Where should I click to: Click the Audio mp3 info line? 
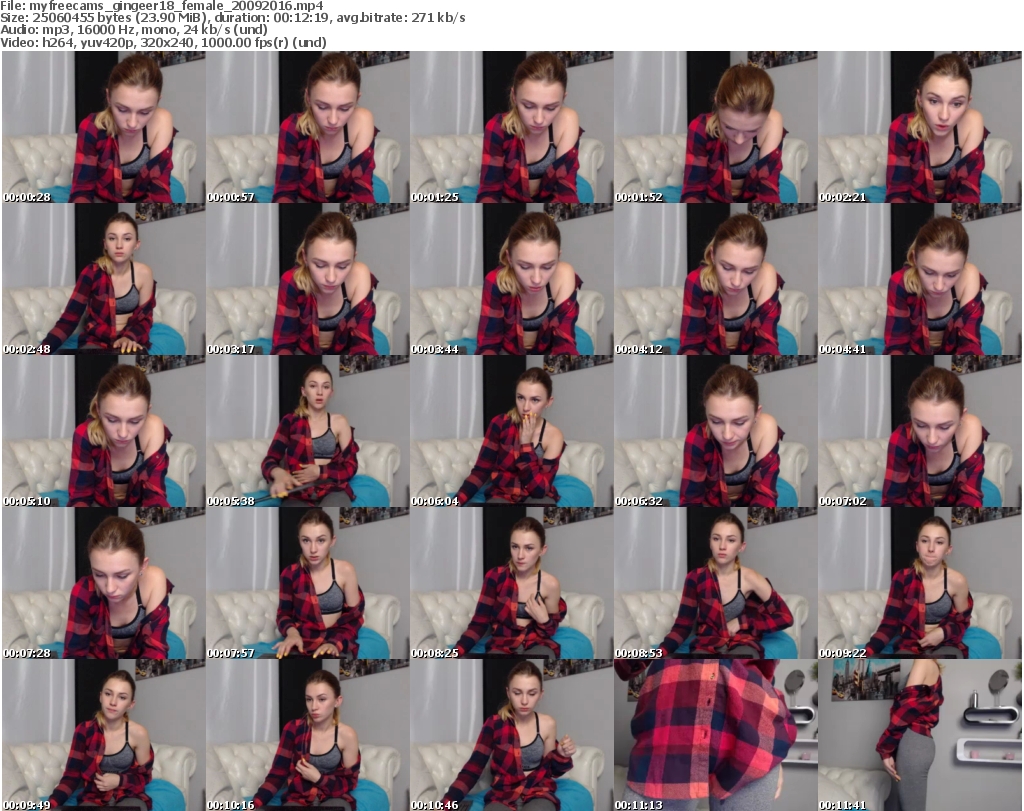coord(134,30)
